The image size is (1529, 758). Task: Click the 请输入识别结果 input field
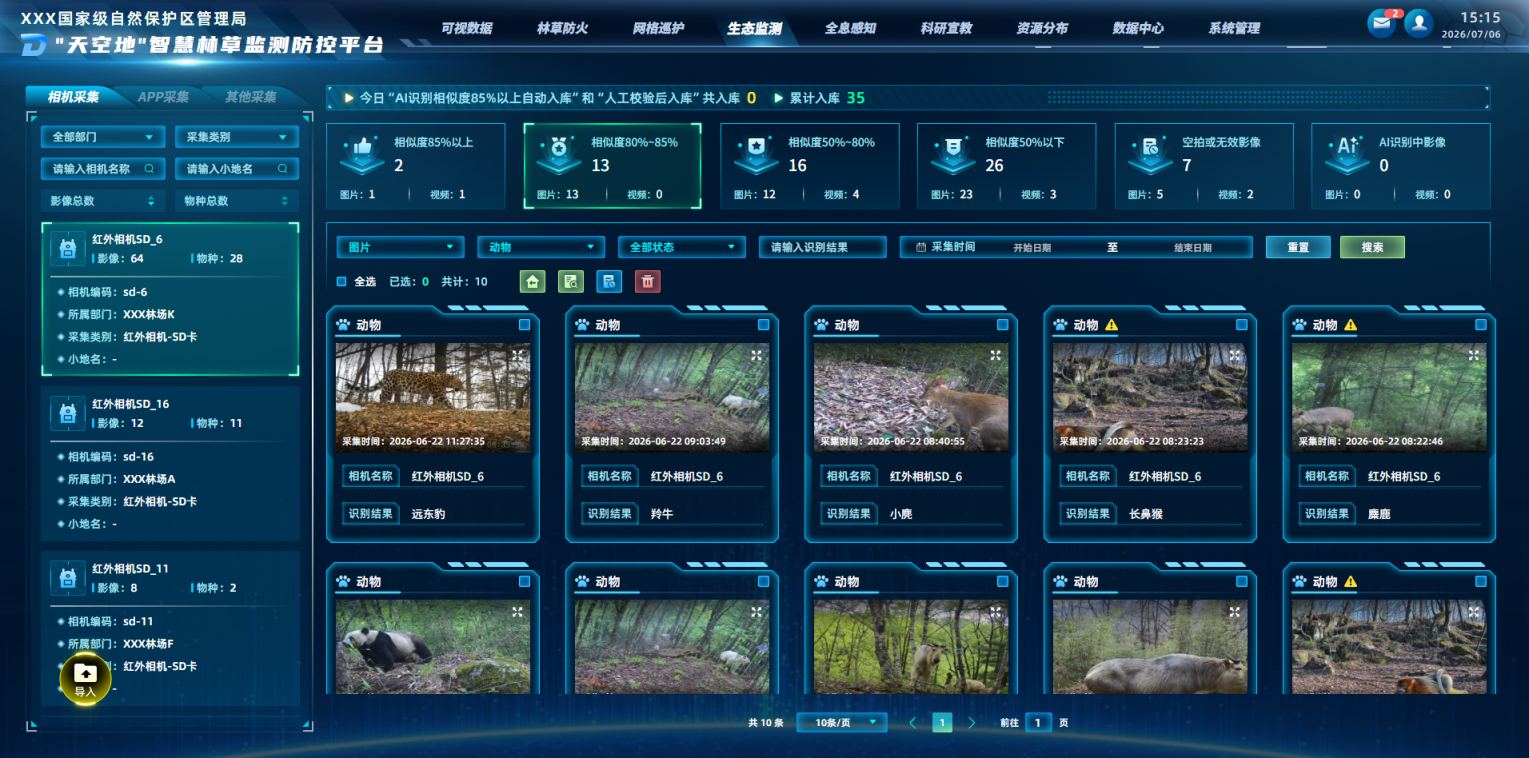pos(823,247)
